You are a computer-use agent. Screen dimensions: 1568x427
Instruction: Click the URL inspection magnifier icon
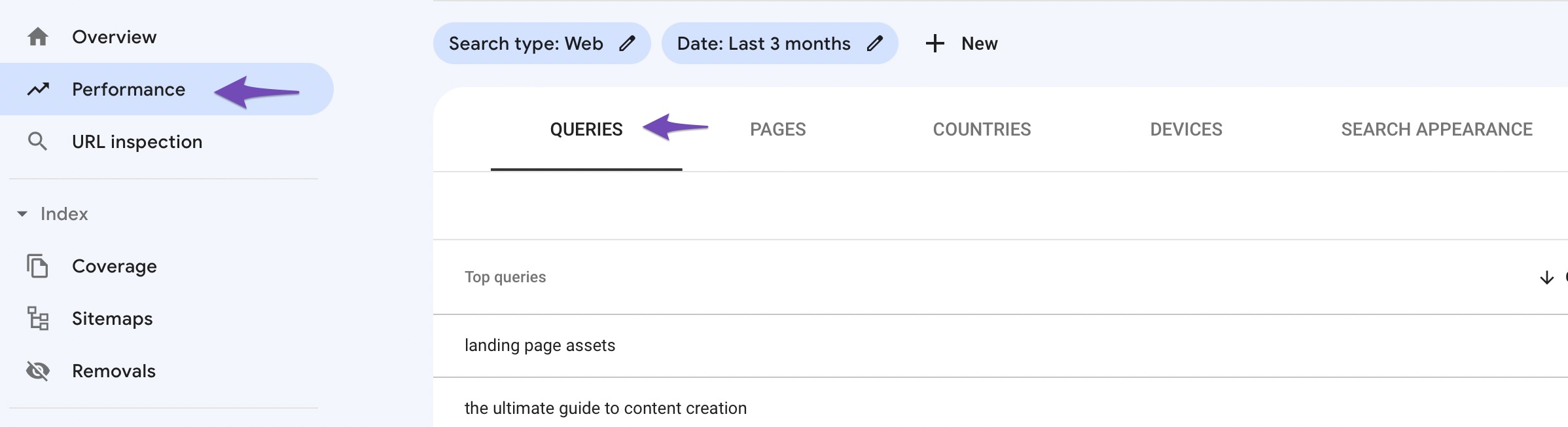pos(38,141)
